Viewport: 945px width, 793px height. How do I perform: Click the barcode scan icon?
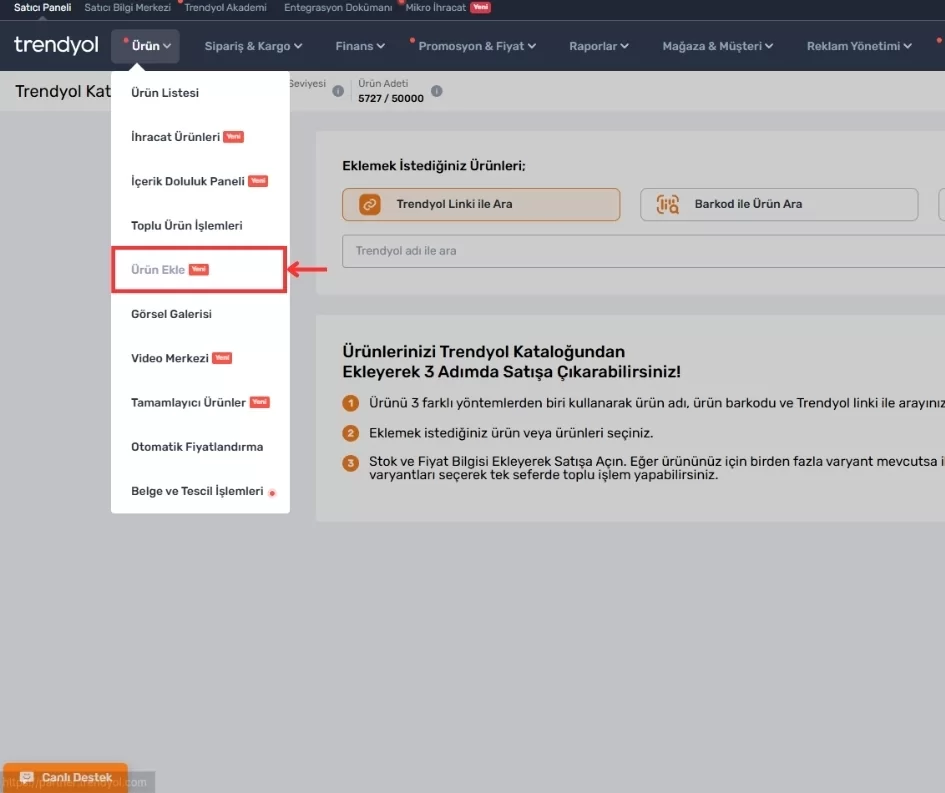667,204
